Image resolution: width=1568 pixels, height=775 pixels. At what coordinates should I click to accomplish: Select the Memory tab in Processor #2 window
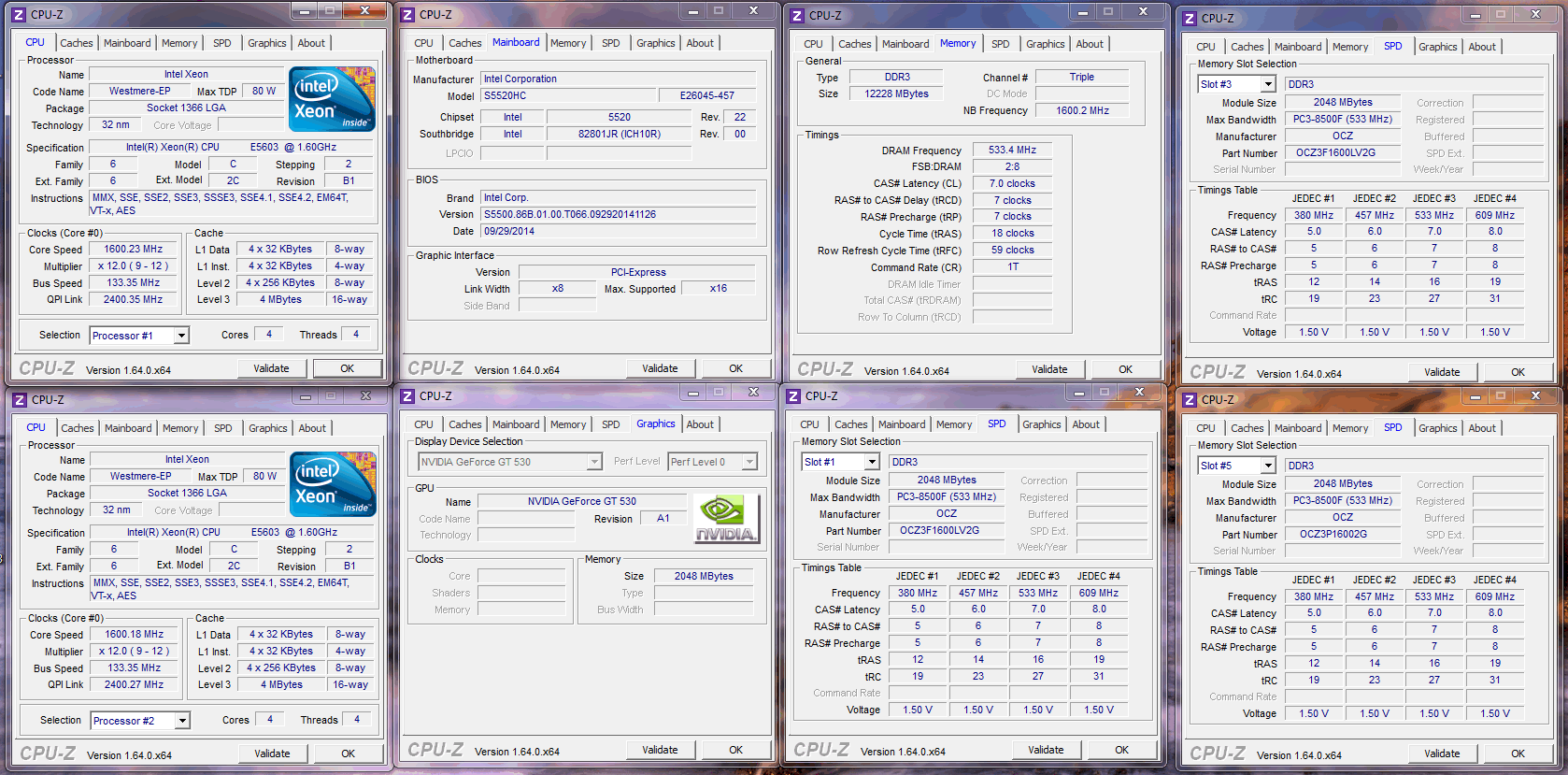pyautogui.click(x=180, y=428)
